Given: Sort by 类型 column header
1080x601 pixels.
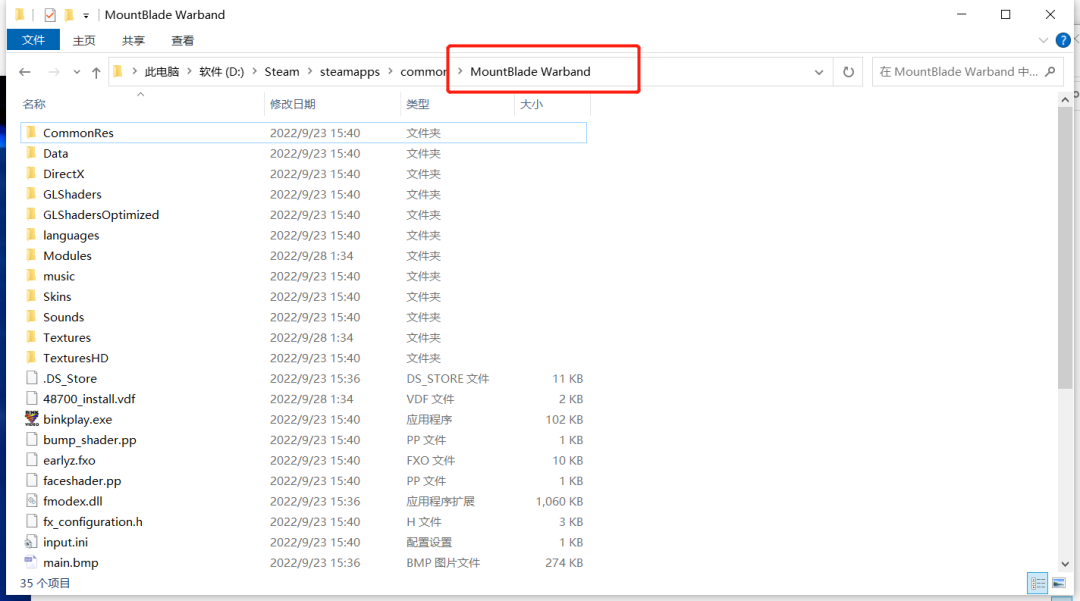Looking at the screenshot, I should tap(417, 104).
